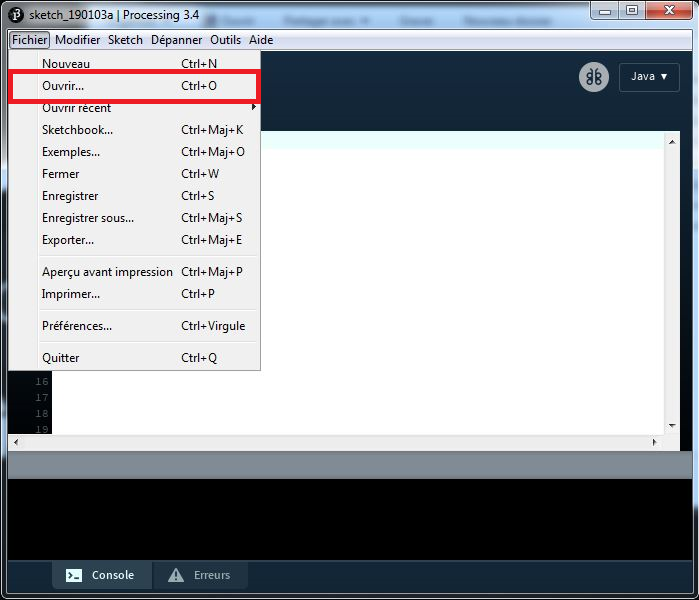The width and height of the screenshot is (699, 600).
Task: Click line number 18 in the gutter
Action: (x=42, y=414)
